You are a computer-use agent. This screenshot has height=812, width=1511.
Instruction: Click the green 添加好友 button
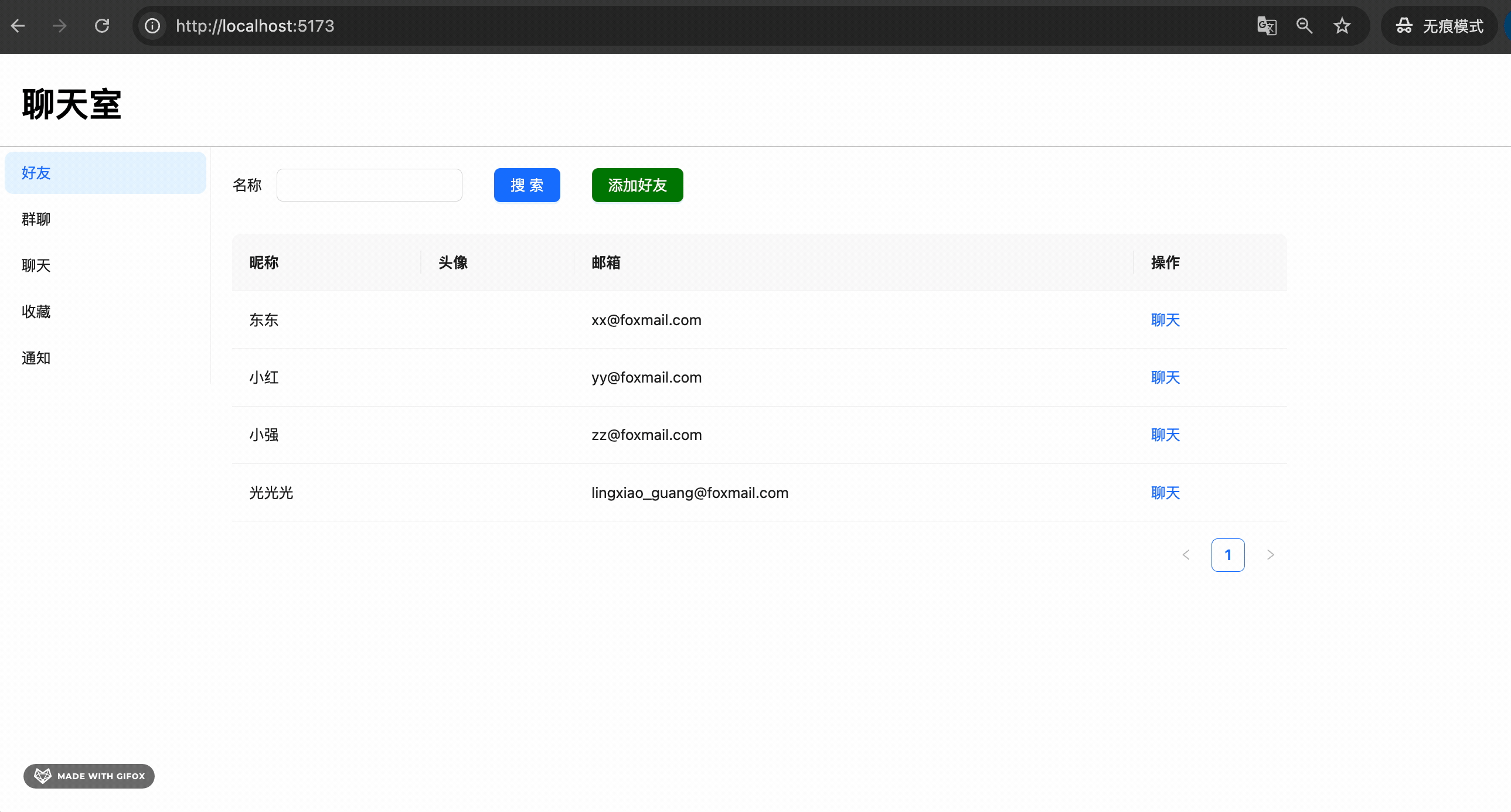pyautogui.click(x=637, y=185)
